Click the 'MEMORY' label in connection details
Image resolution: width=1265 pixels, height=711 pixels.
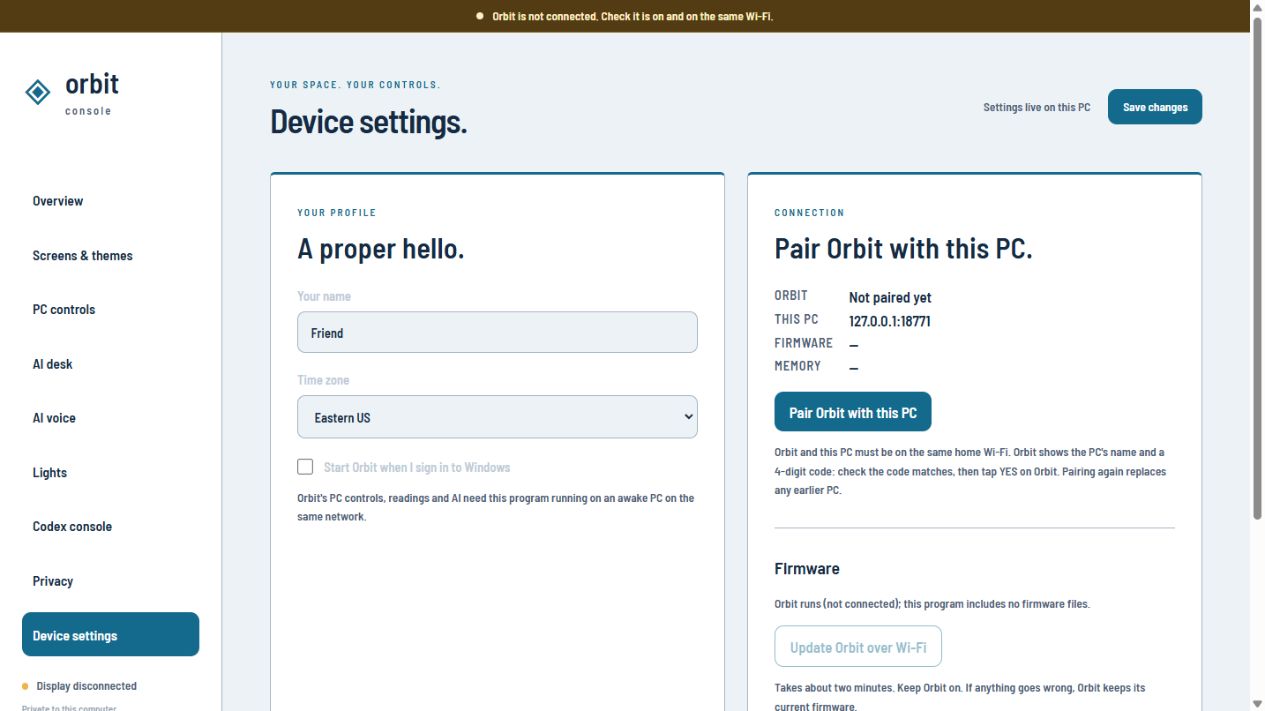click(x=798, y=366)
